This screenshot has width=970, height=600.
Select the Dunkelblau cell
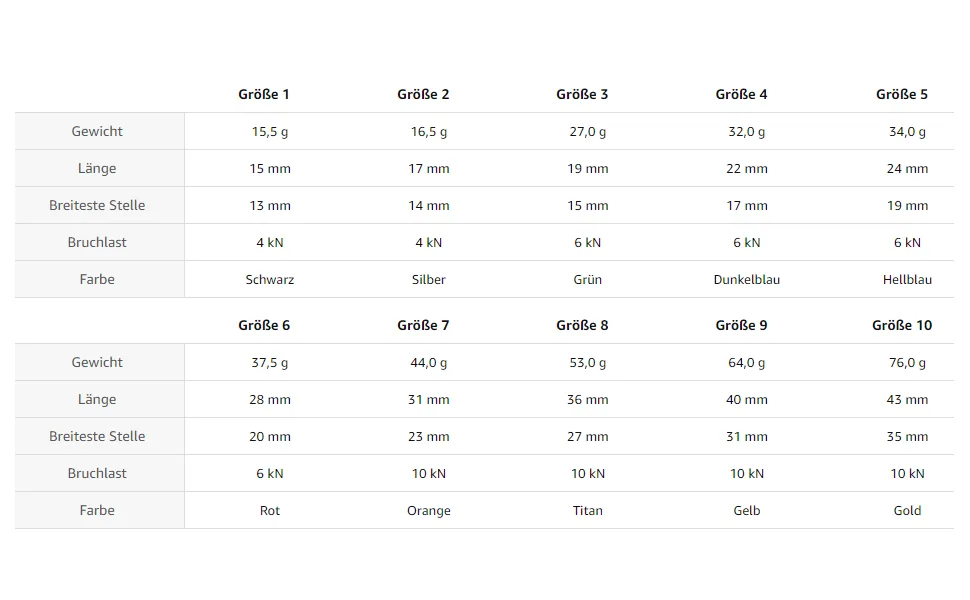(747, 280)
